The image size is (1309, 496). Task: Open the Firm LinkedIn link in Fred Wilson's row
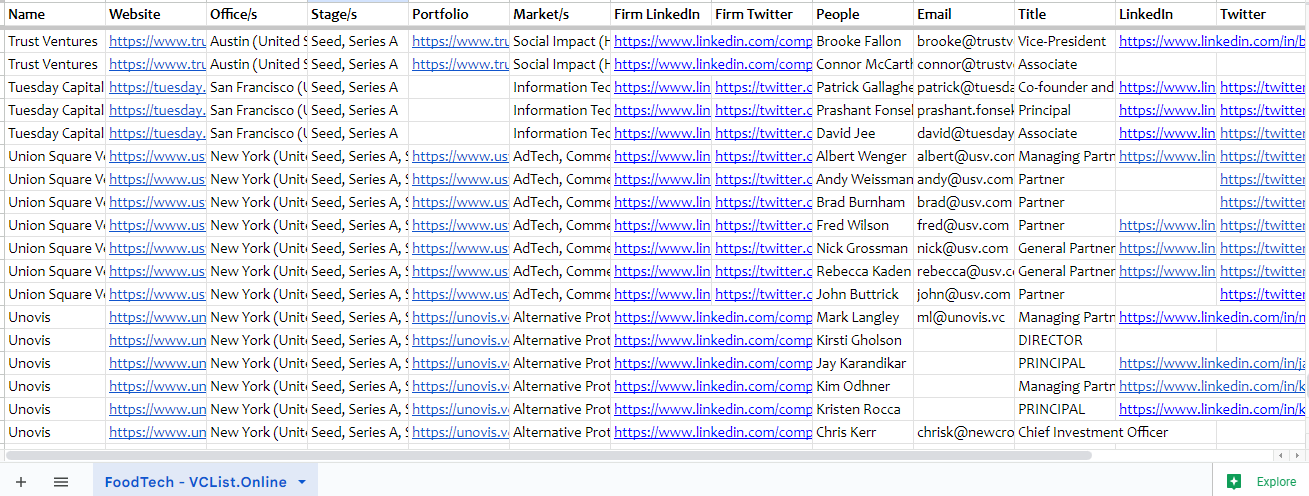(662, 225)
